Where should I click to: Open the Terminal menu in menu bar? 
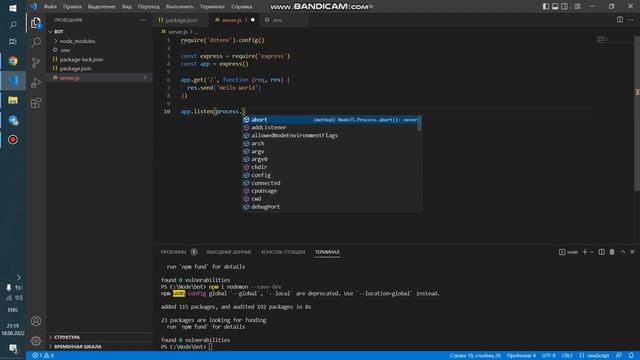[212, 7]
